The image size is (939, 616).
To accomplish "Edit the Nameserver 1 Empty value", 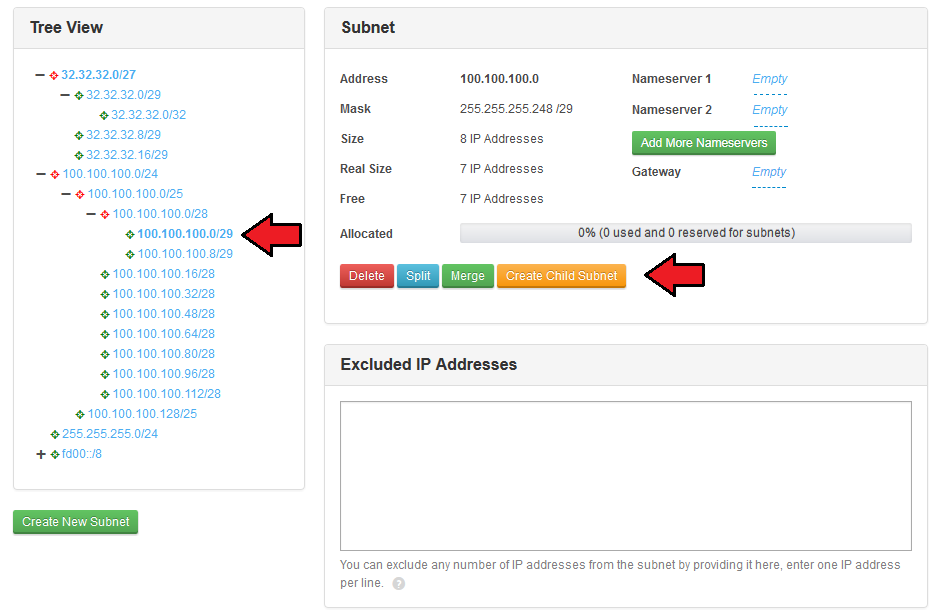I will (770, 79).
